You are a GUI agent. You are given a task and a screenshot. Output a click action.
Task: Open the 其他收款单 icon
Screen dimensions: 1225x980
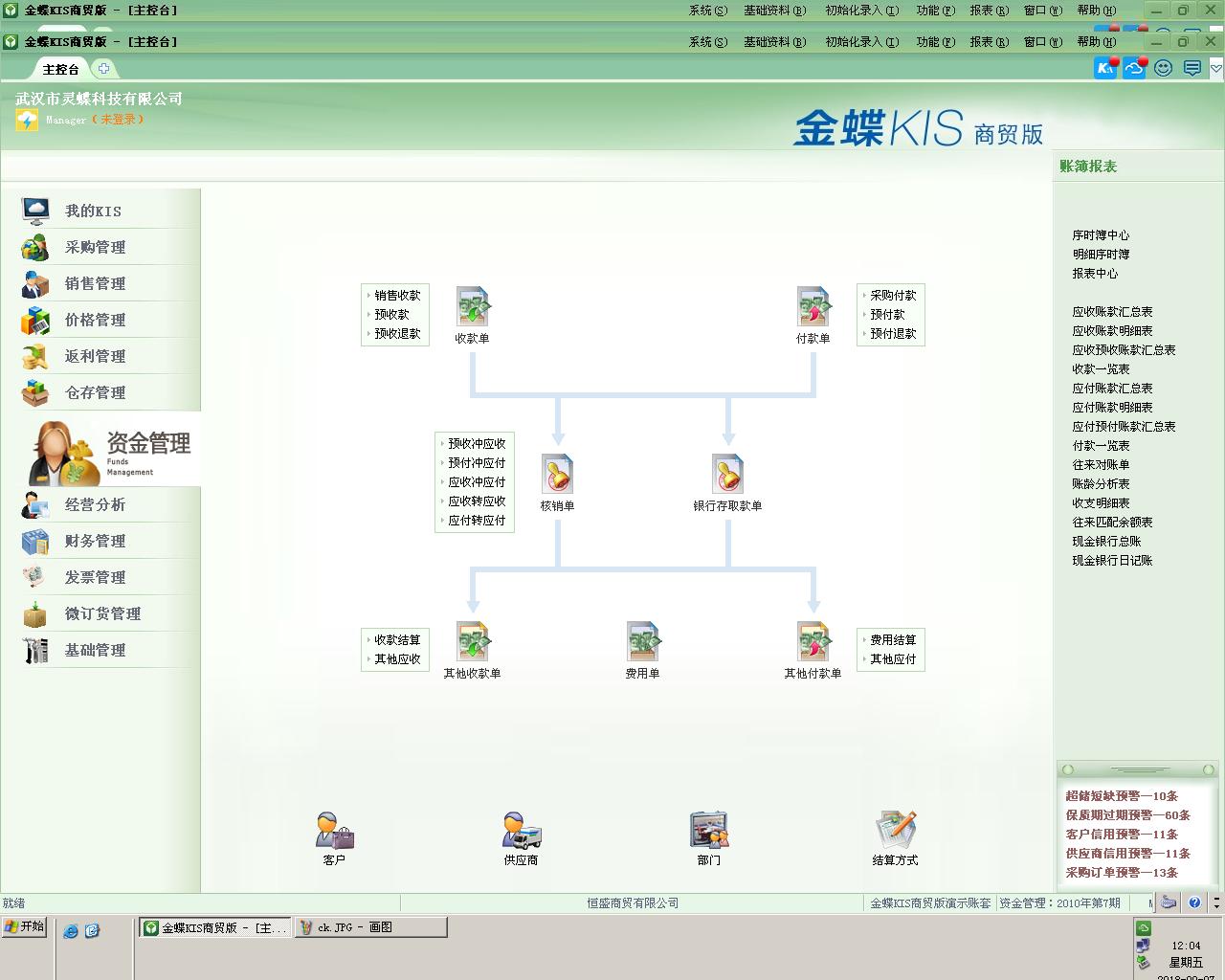473,642
